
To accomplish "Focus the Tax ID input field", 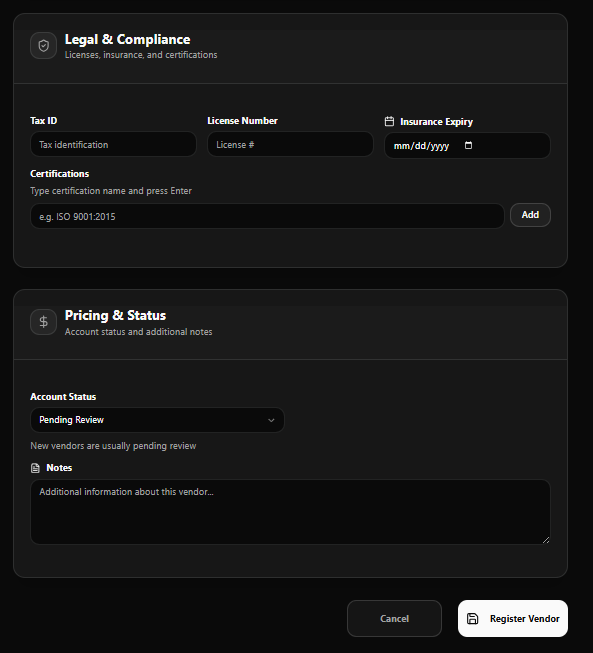I will coord(113,145).
